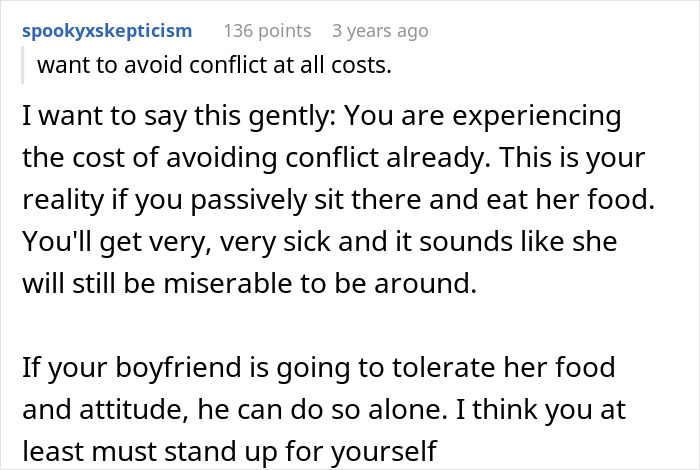Viewport: 700px width, 470px height.
Task: Click the word gently in the comment
Action: point(292,117)
